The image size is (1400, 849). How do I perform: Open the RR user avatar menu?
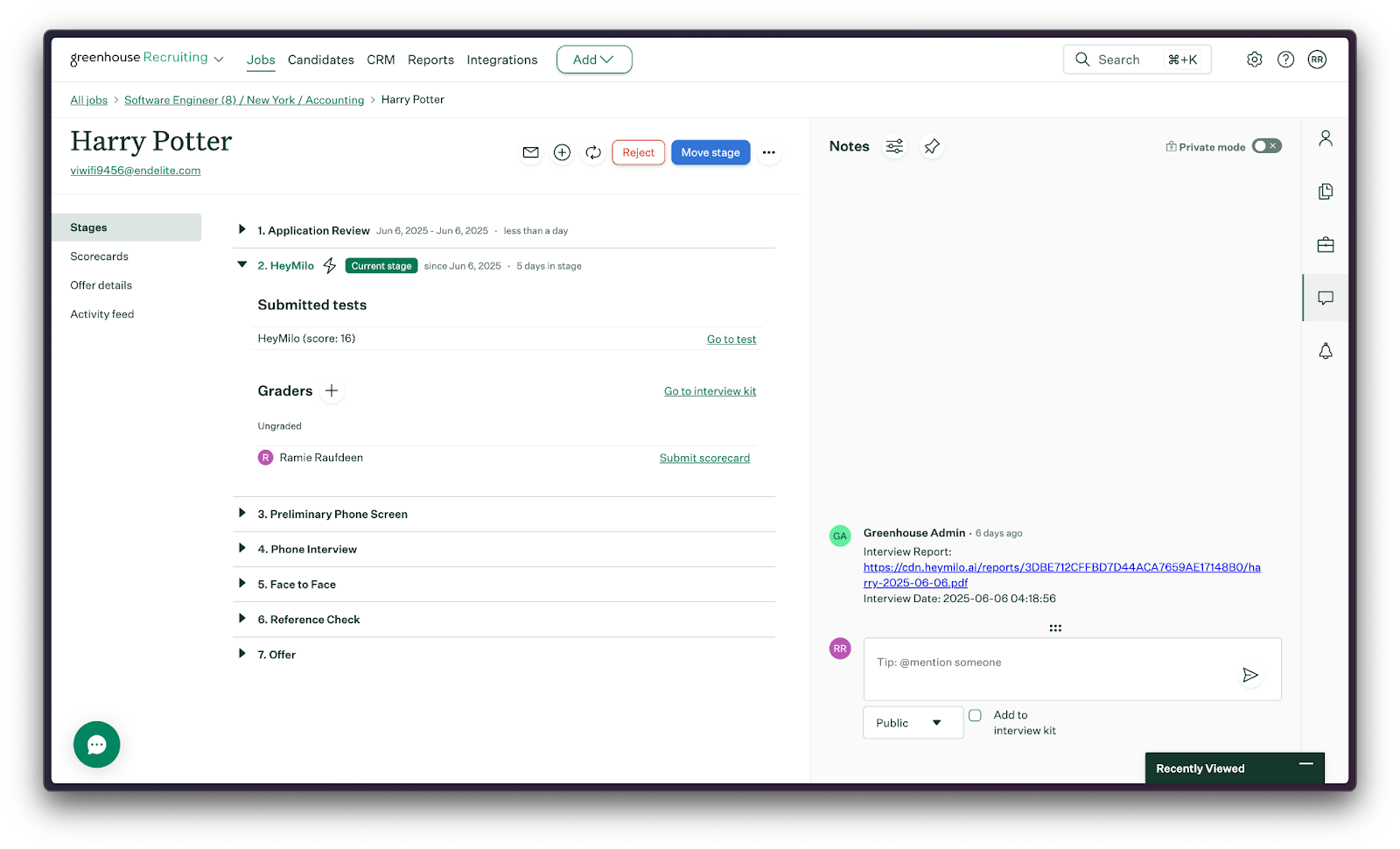(x=1317, y=60)
